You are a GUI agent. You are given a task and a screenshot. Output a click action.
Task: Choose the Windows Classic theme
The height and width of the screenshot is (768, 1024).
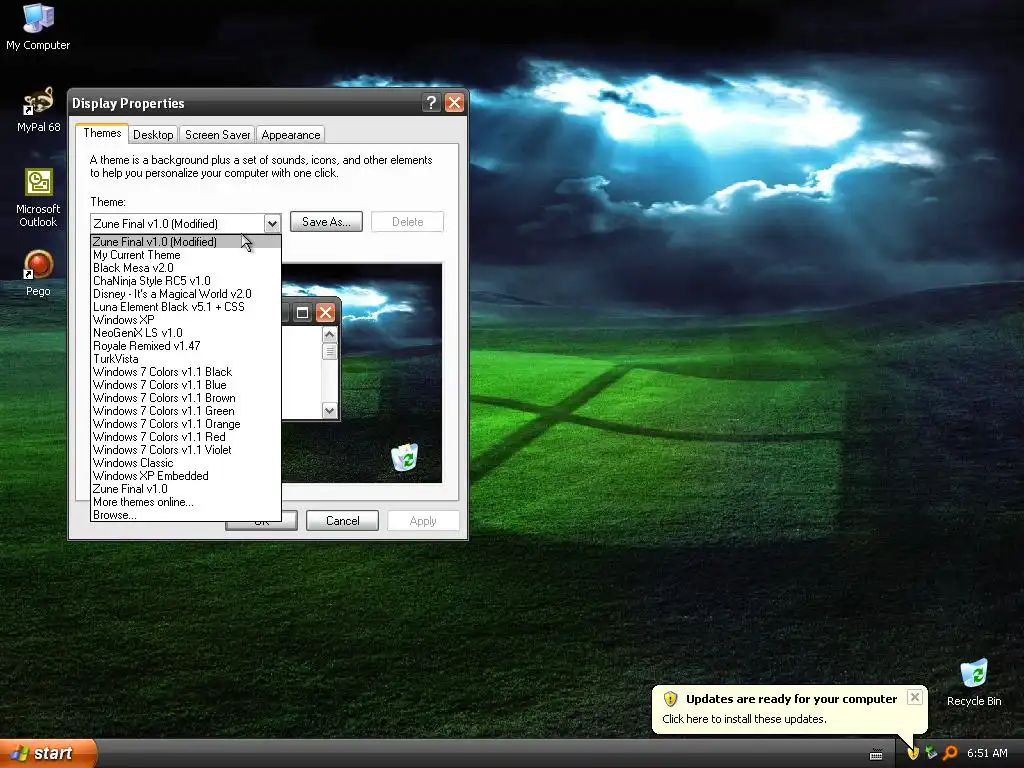pyautogui.click(x=186, y=463)
